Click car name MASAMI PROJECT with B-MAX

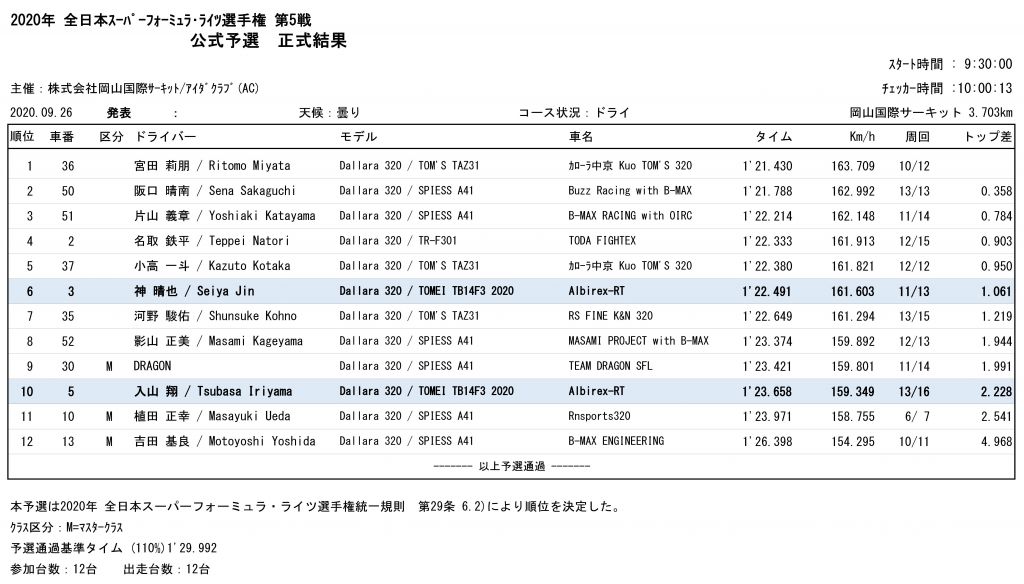coord(639,341)
